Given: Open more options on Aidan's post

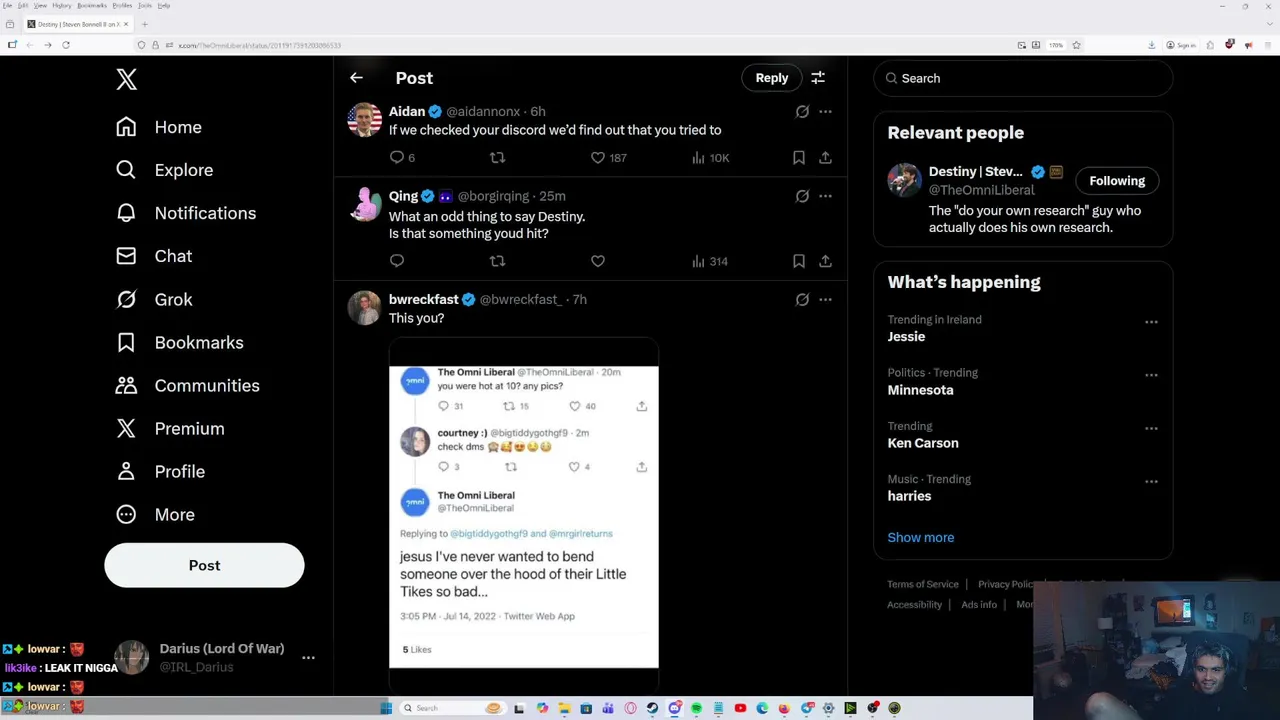Looking at the screenshot, I should tap(825, 111).
